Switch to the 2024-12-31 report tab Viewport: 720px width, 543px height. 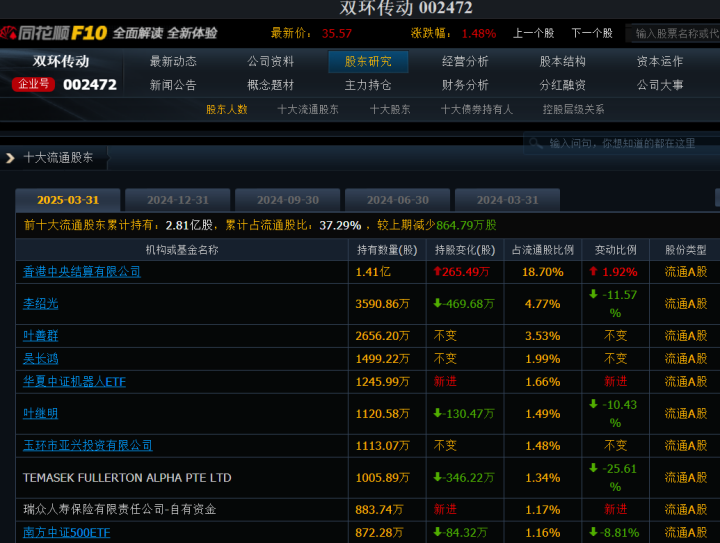click(178, 200)
